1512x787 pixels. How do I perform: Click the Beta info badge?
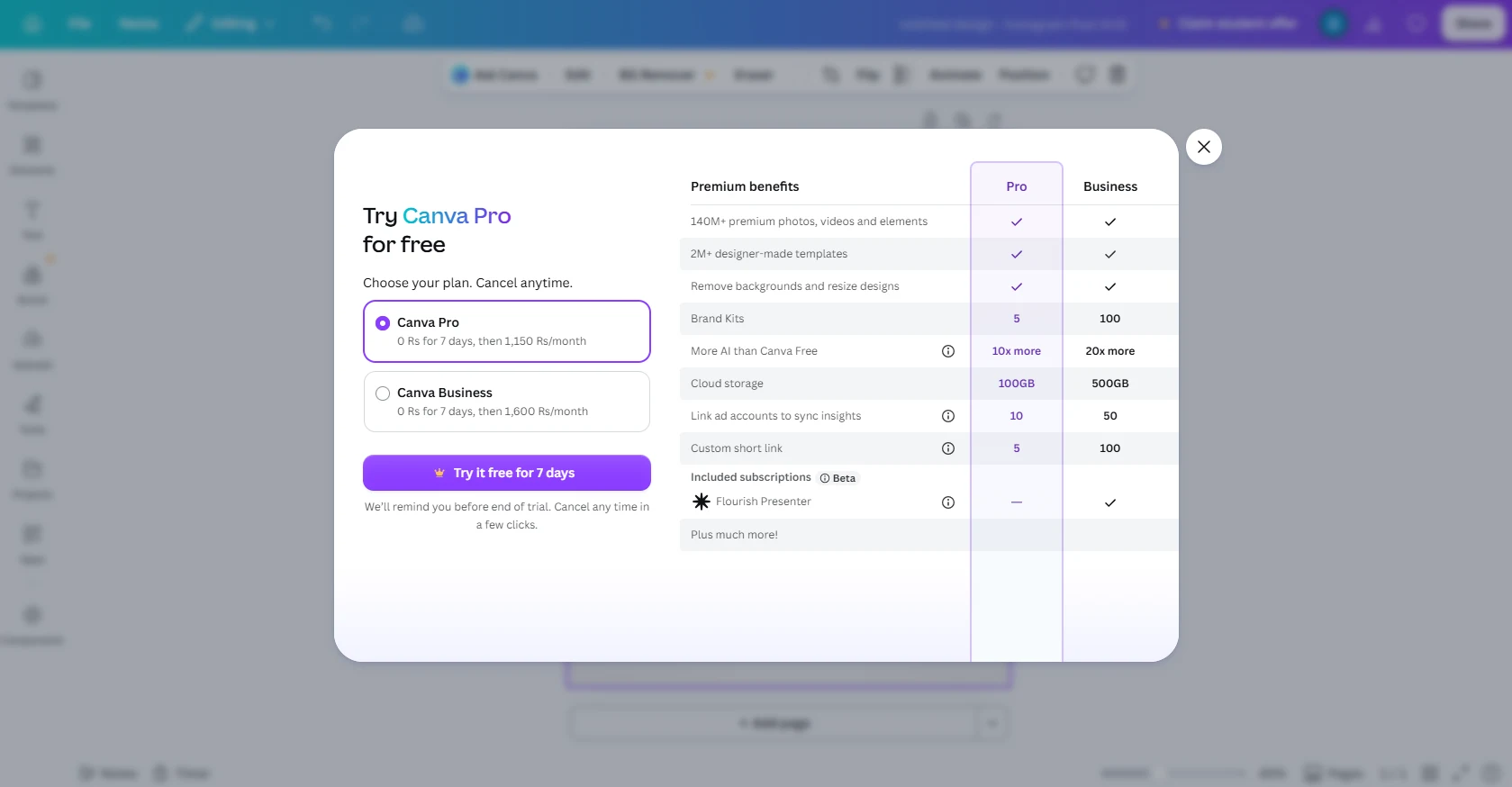(838, 478)
